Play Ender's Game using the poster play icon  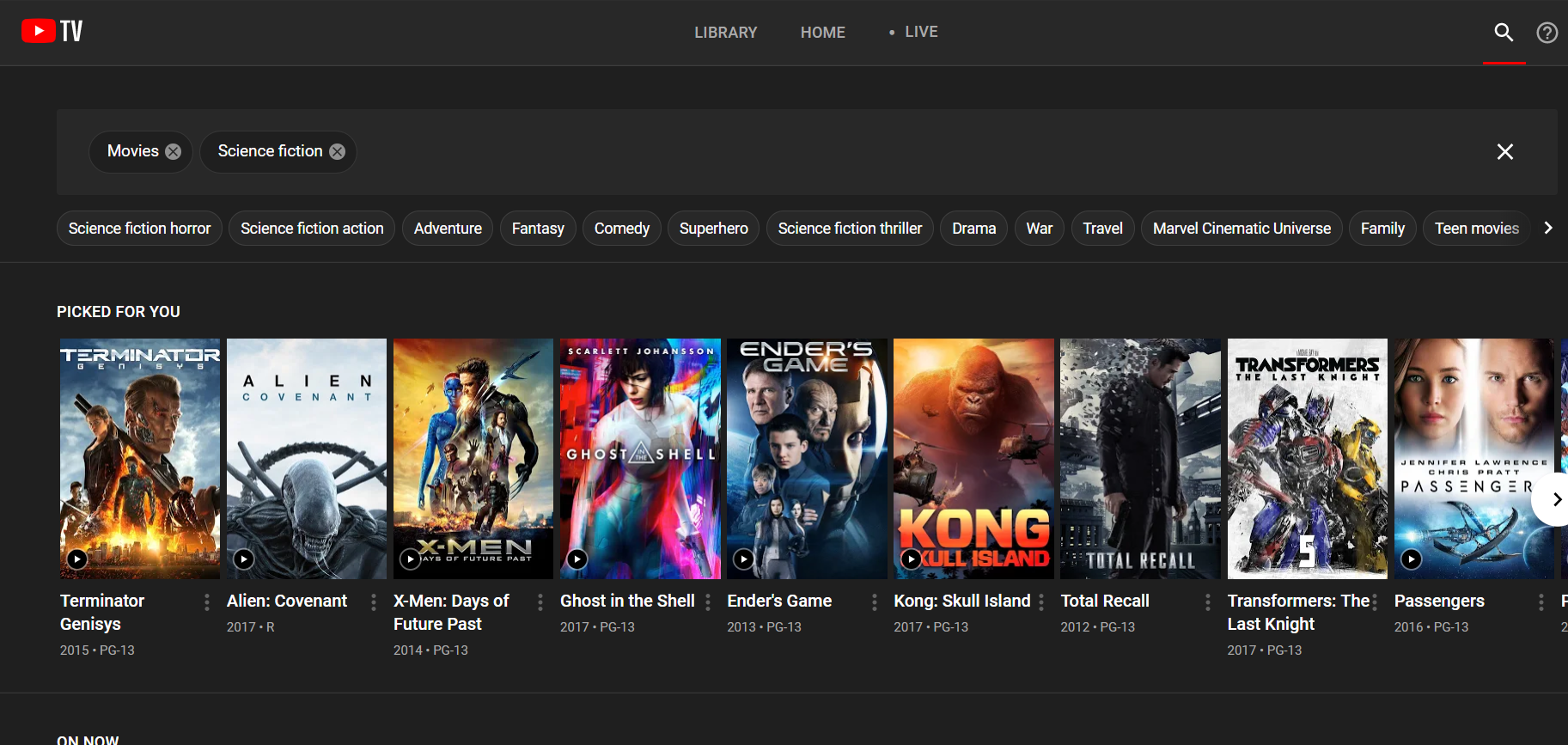(744, 559)
